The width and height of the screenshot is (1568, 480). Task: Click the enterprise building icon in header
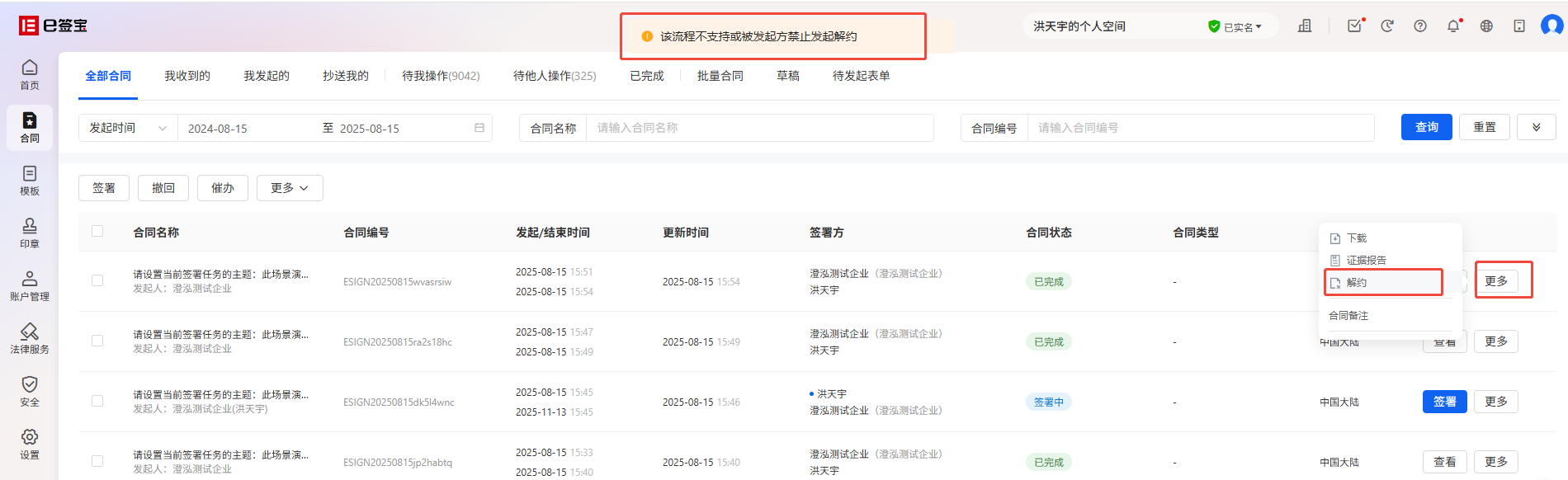pos(1305,26)
